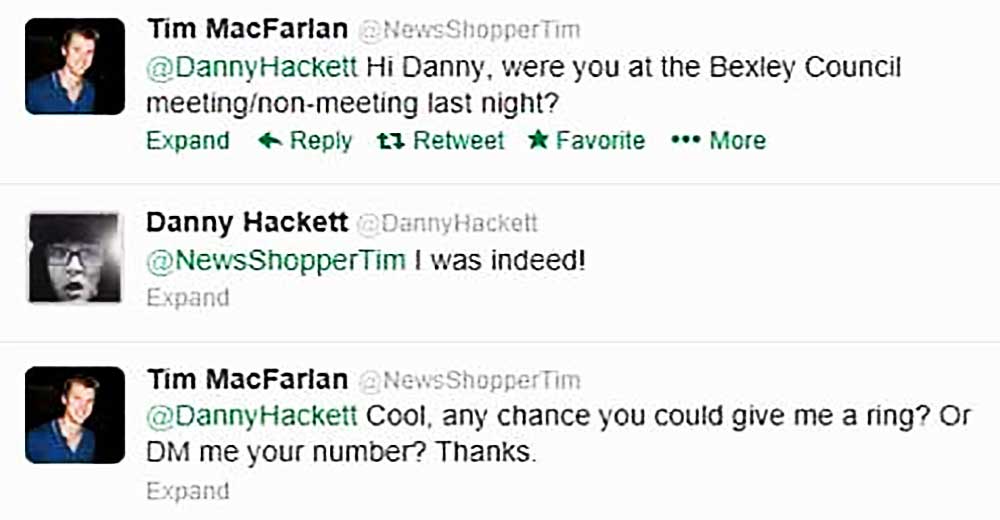Click the Danny Hackett display name
Screen dimensions: 1000x520
(x=247, y=221)
